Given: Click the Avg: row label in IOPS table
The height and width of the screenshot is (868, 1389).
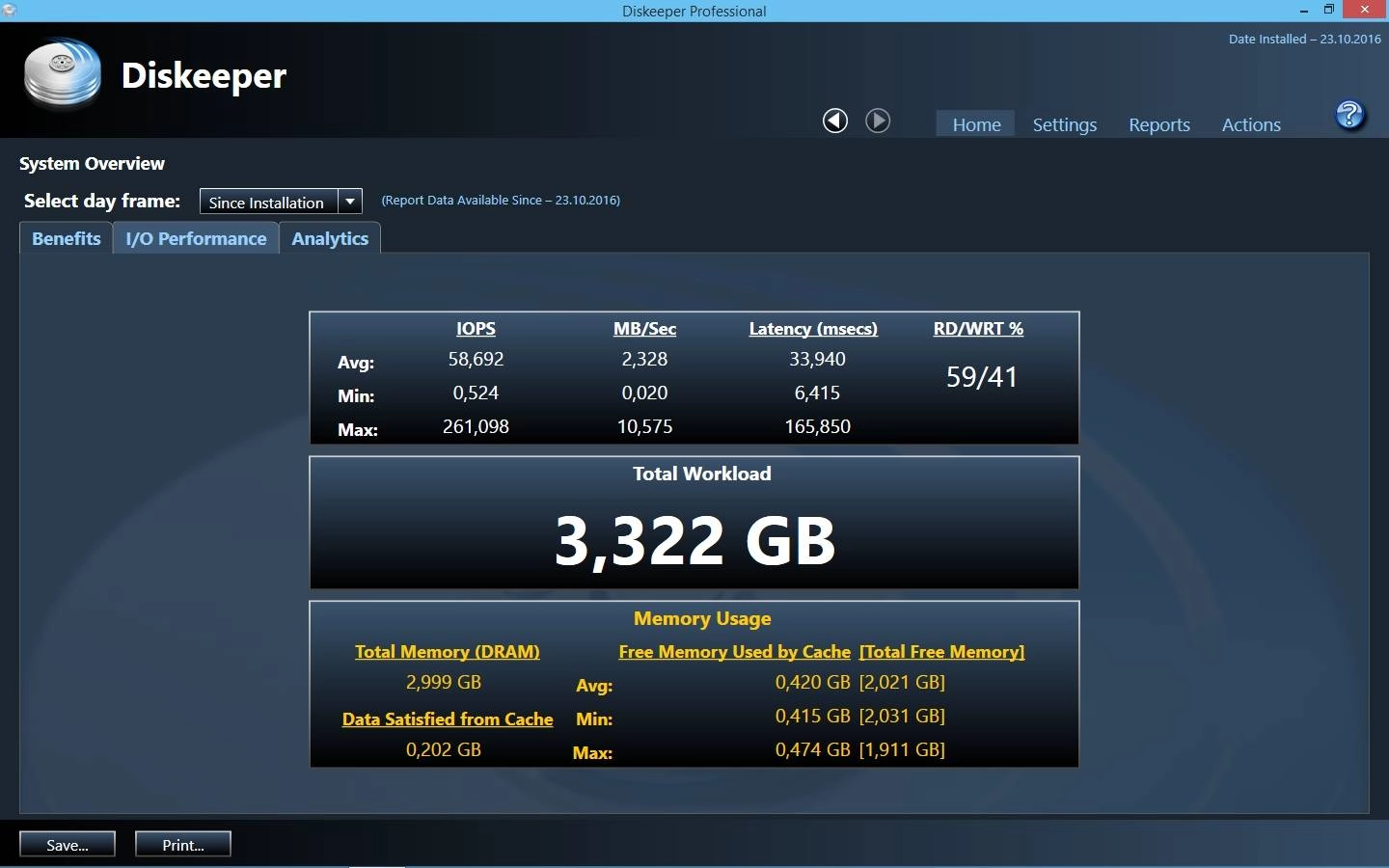Looking at the screenshot, I should click(x=355, y=363).
